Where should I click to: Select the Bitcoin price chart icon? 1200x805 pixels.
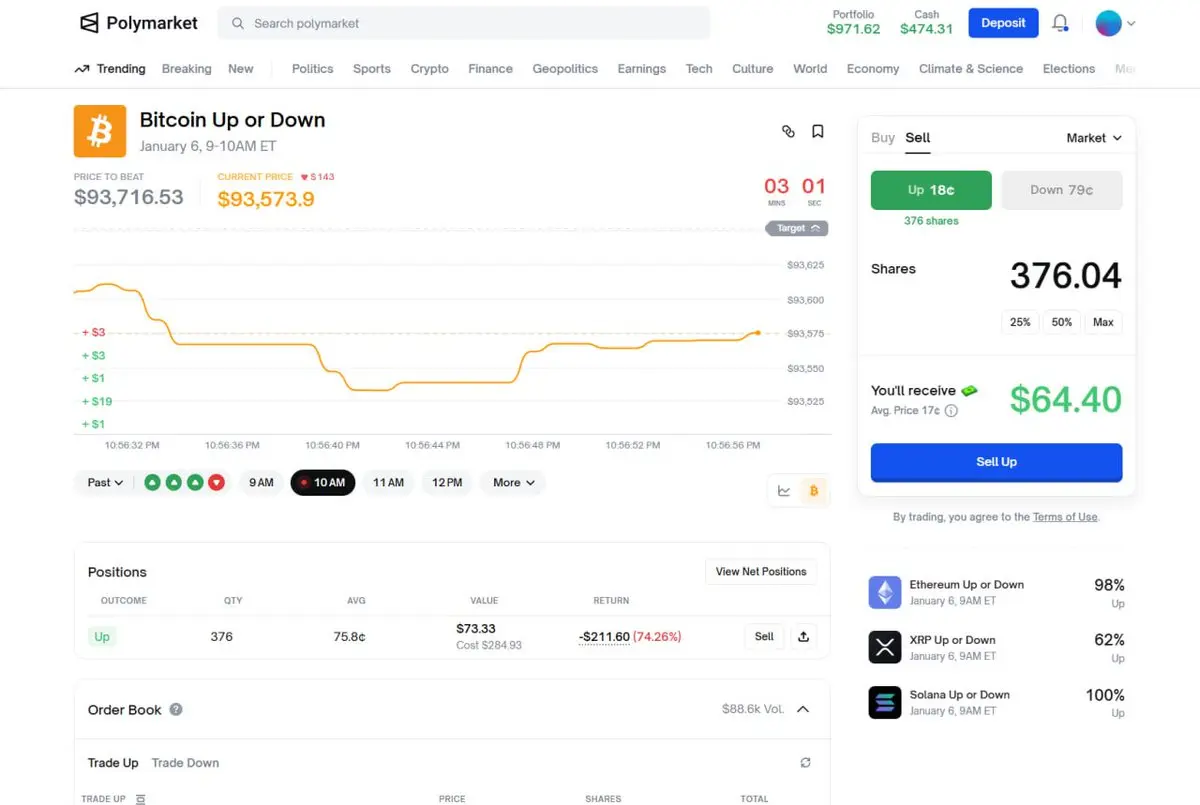813,491
